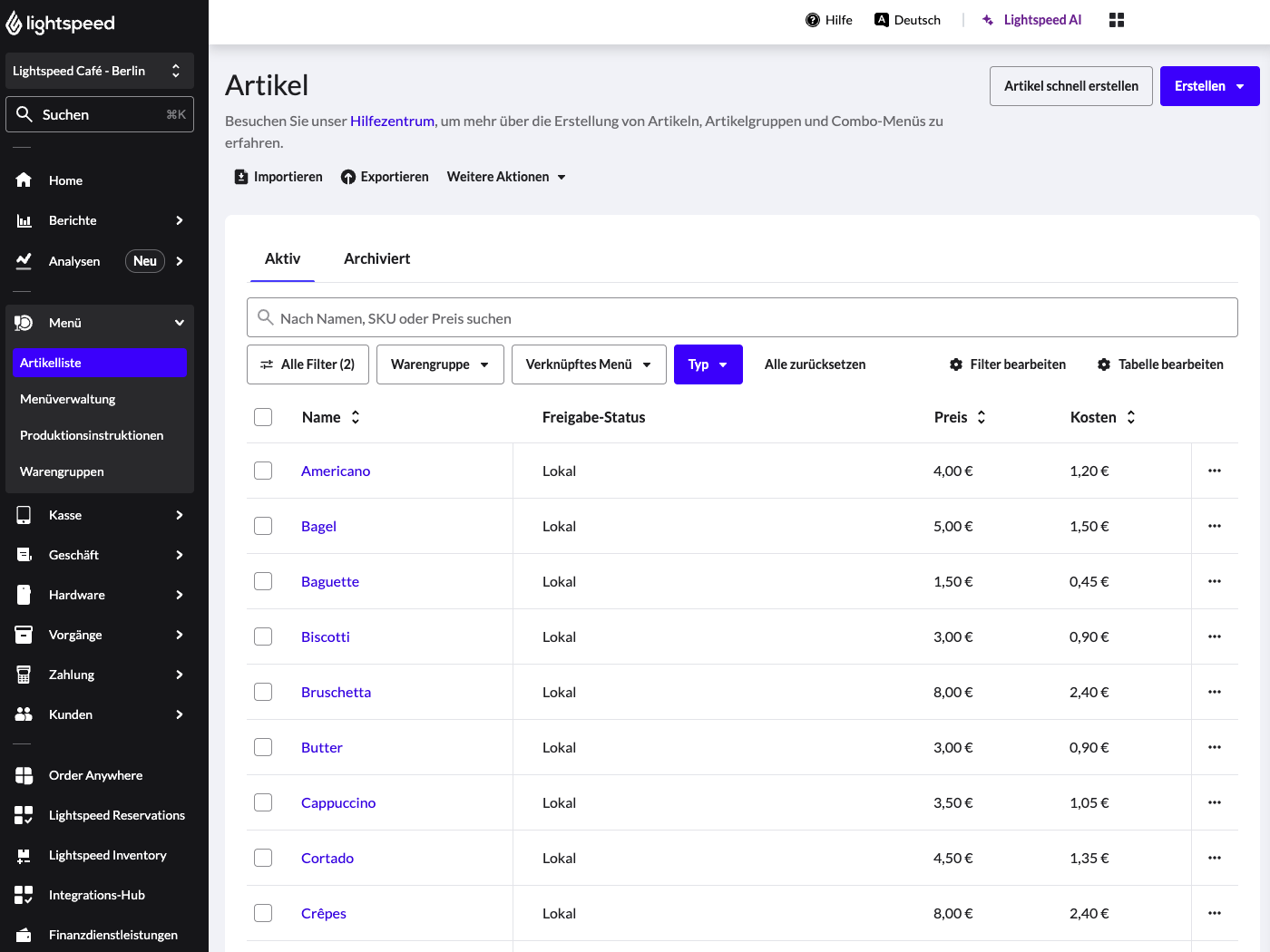The height and width of the screenshot is (952, 1270).
Task: Click the Berichte chart icon
Action: tap(24, 220)
